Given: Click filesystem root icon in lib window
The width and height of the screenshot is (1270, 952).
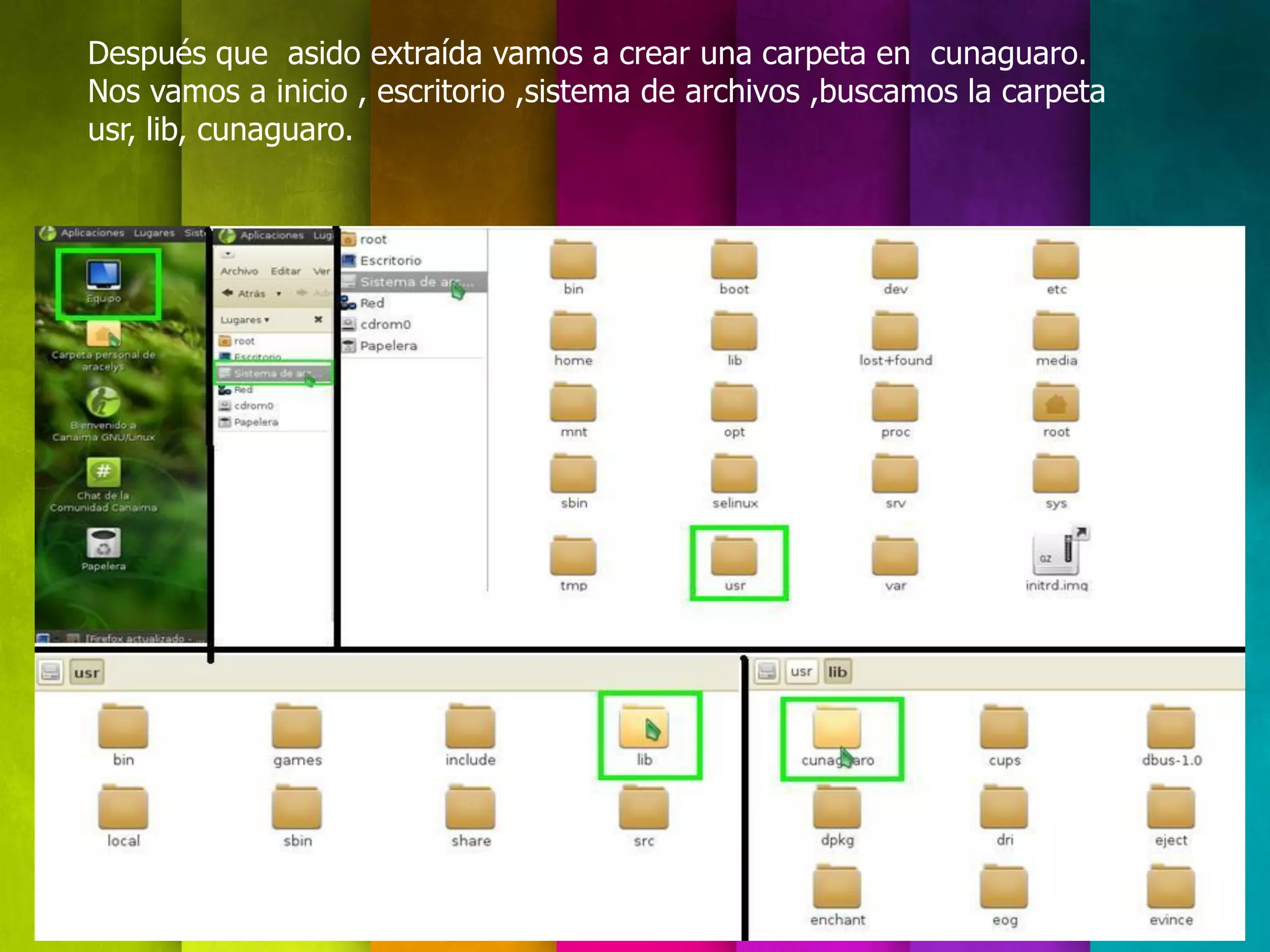Looking at the screenshot, I should pyautogui.click(x=767, y=672).
